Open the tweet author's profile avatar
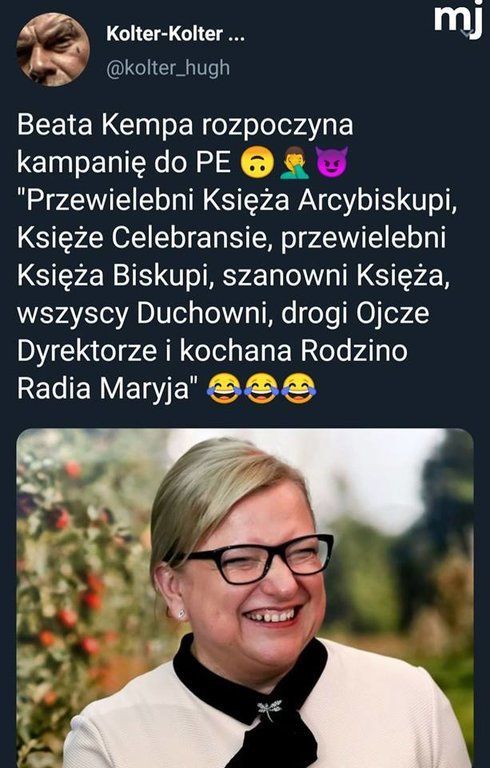 click(x=53, y=49)
